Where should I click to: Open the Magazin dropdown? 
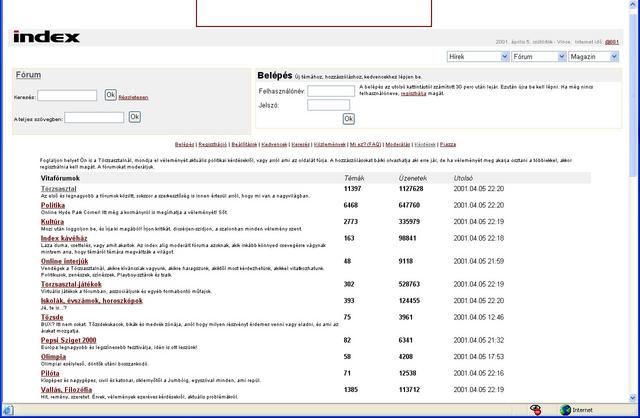click(x=593, y=57)
